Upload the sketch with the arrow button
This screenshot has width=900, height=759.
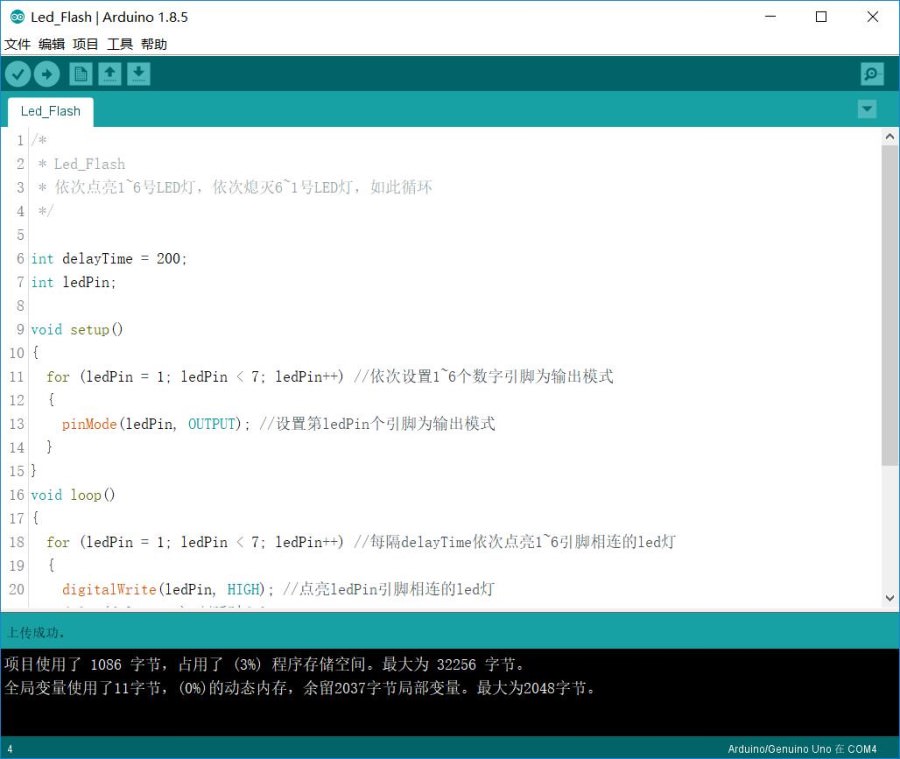tap(46, 74)
